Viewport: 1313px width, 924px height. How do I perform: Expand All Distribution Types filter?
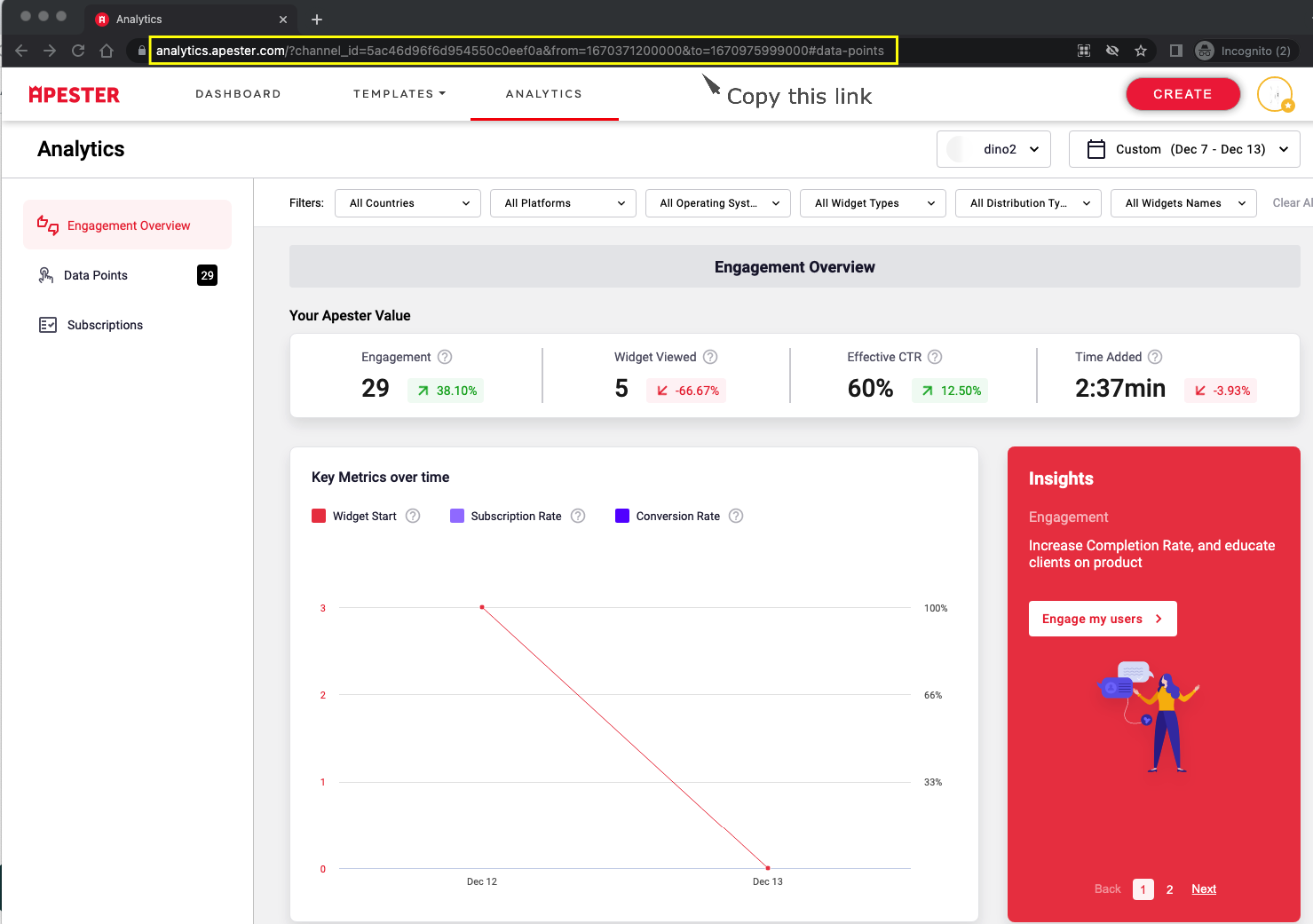pyautogui.click(x=1028, y=203)
